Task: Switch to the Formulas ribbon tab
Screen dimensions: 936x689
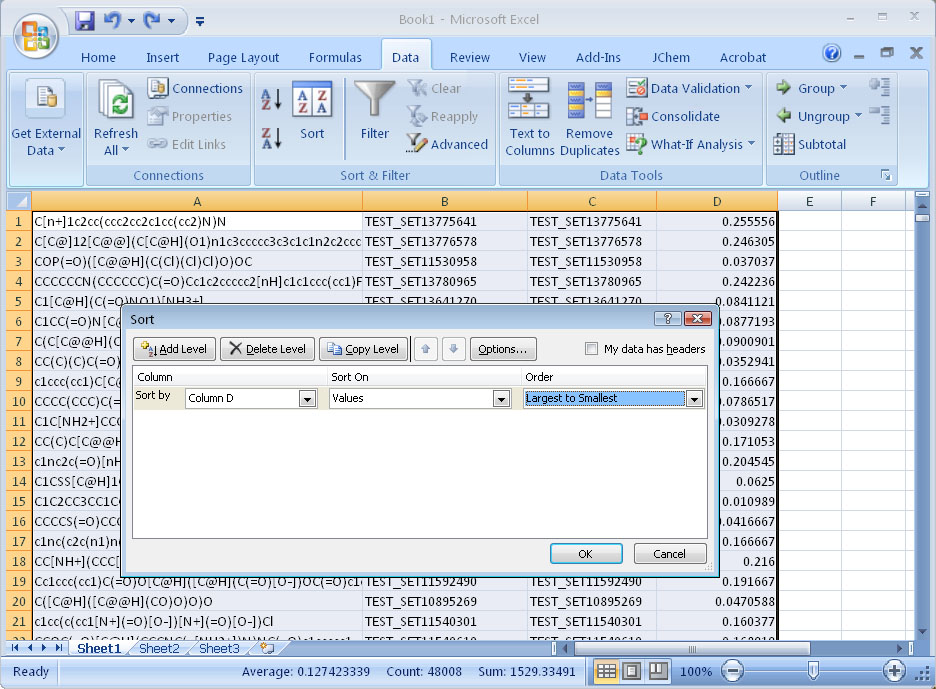Action: tap(336, 57)
